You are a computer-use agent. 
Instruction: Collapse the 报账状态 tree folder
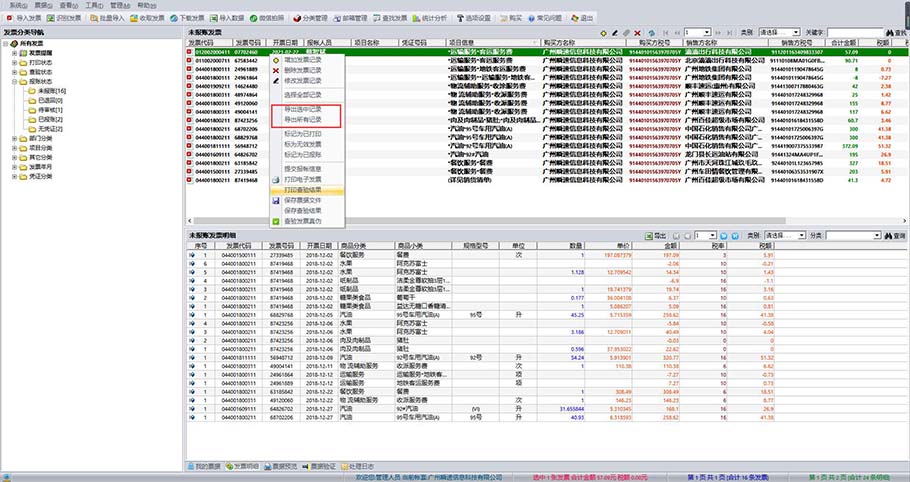15,81
